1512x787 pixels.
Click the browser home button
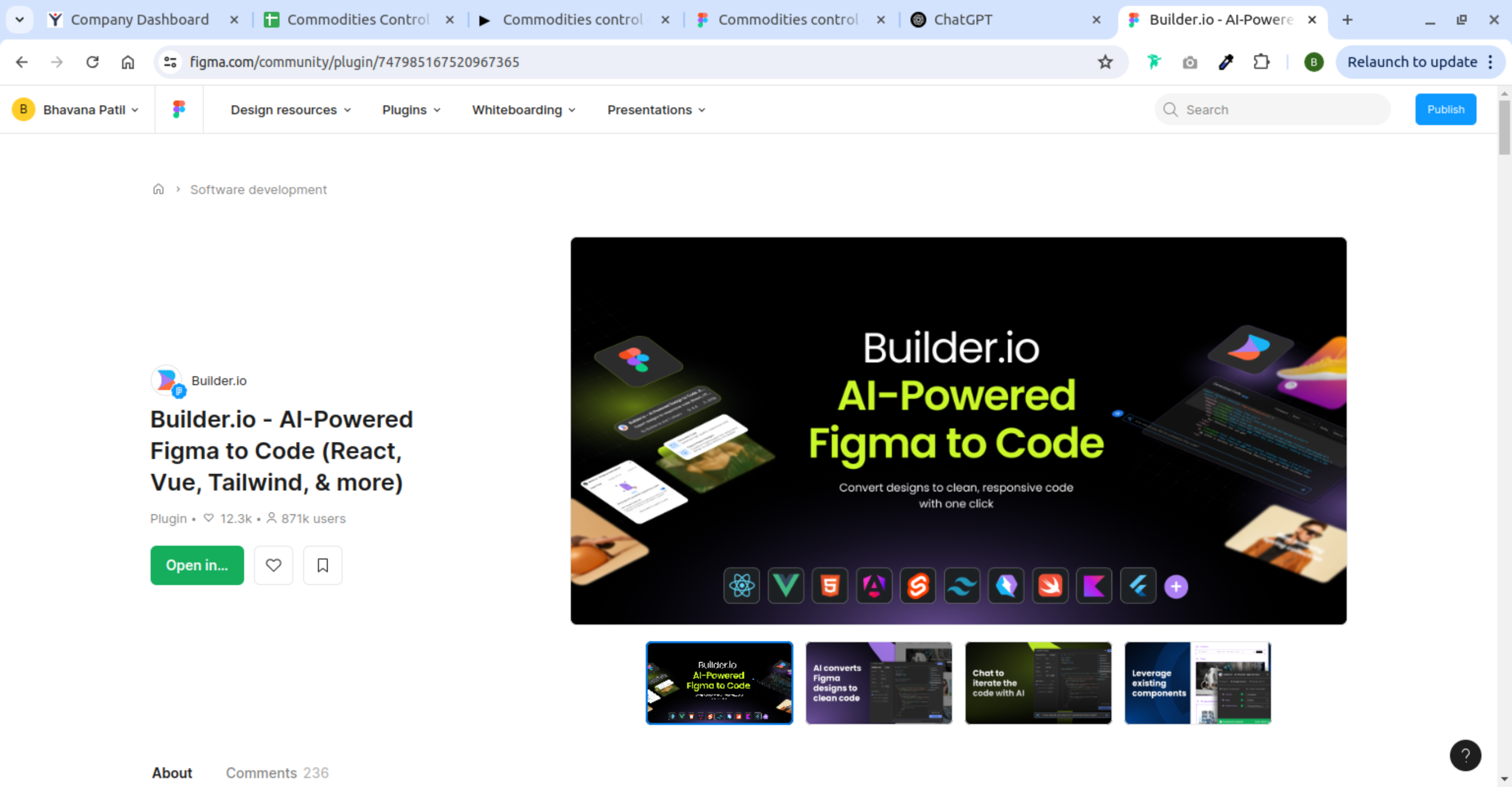[128, 62]
